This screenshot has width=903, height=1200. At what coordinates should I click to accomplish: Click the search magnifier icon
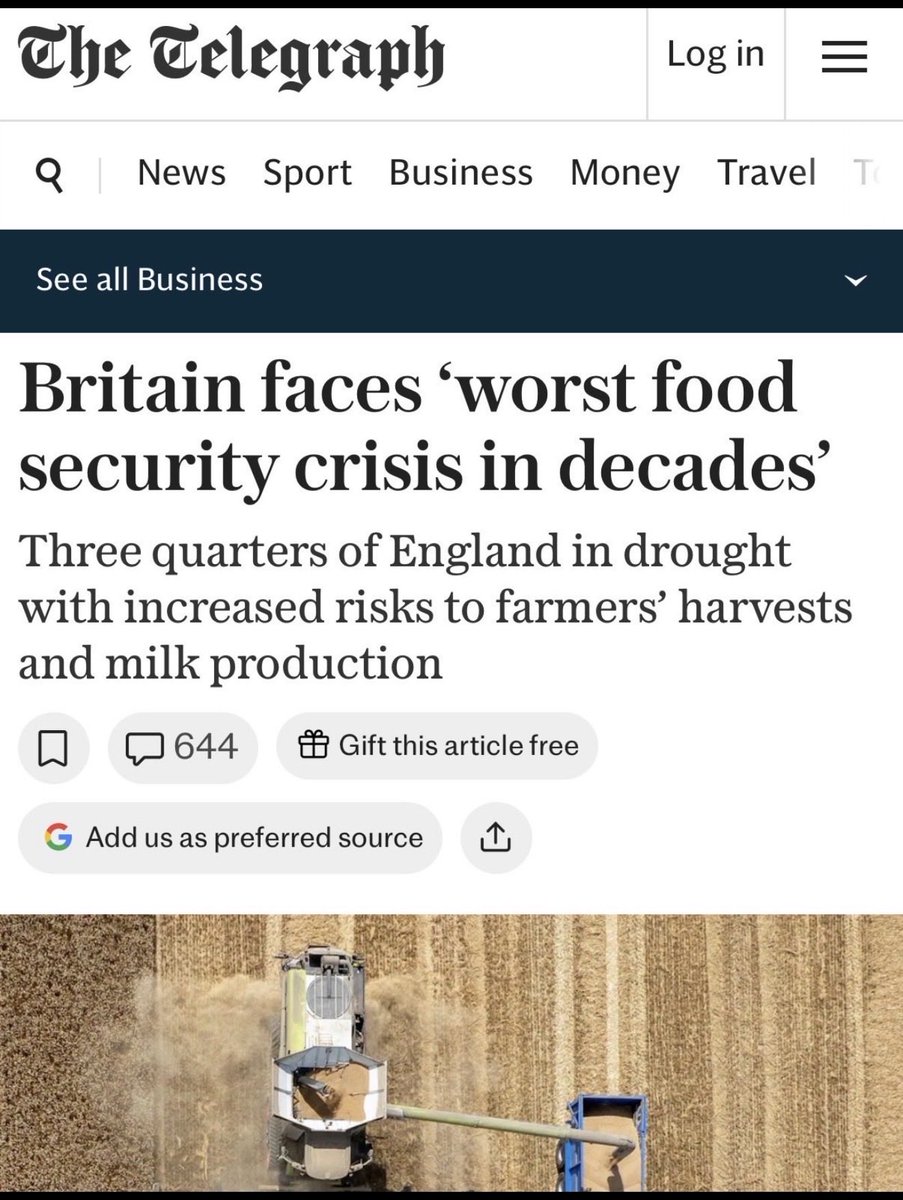(49, 174)
